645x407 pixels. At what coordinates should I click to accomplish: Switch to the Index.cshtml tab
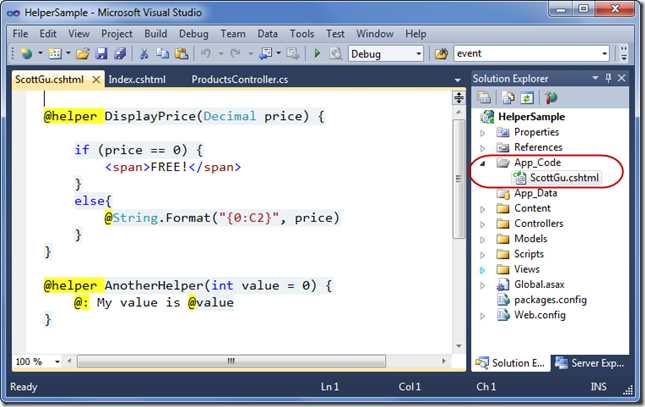pyautogui.click(x=137, y=79)
